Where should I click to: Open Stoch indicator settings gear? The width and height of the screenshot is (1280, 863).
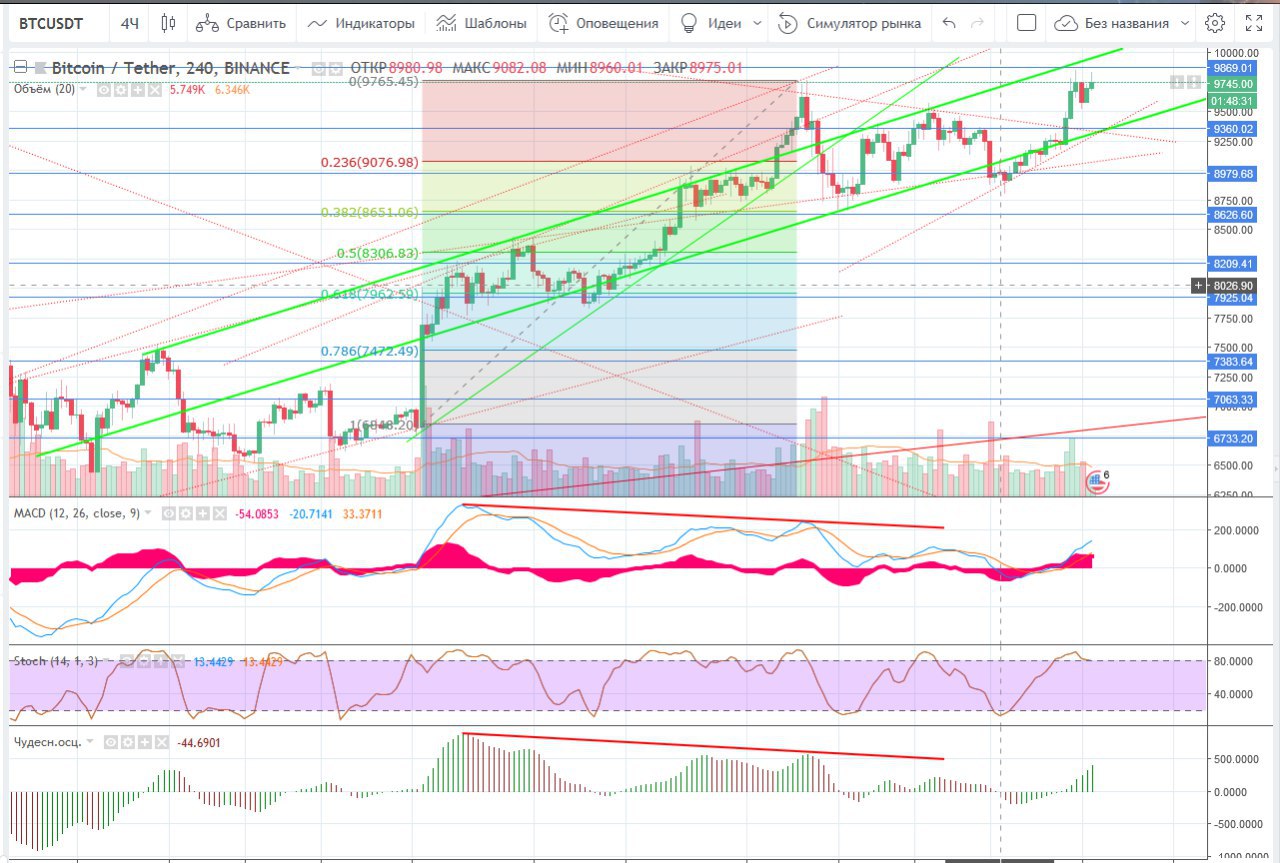click(x=146, y=661)
